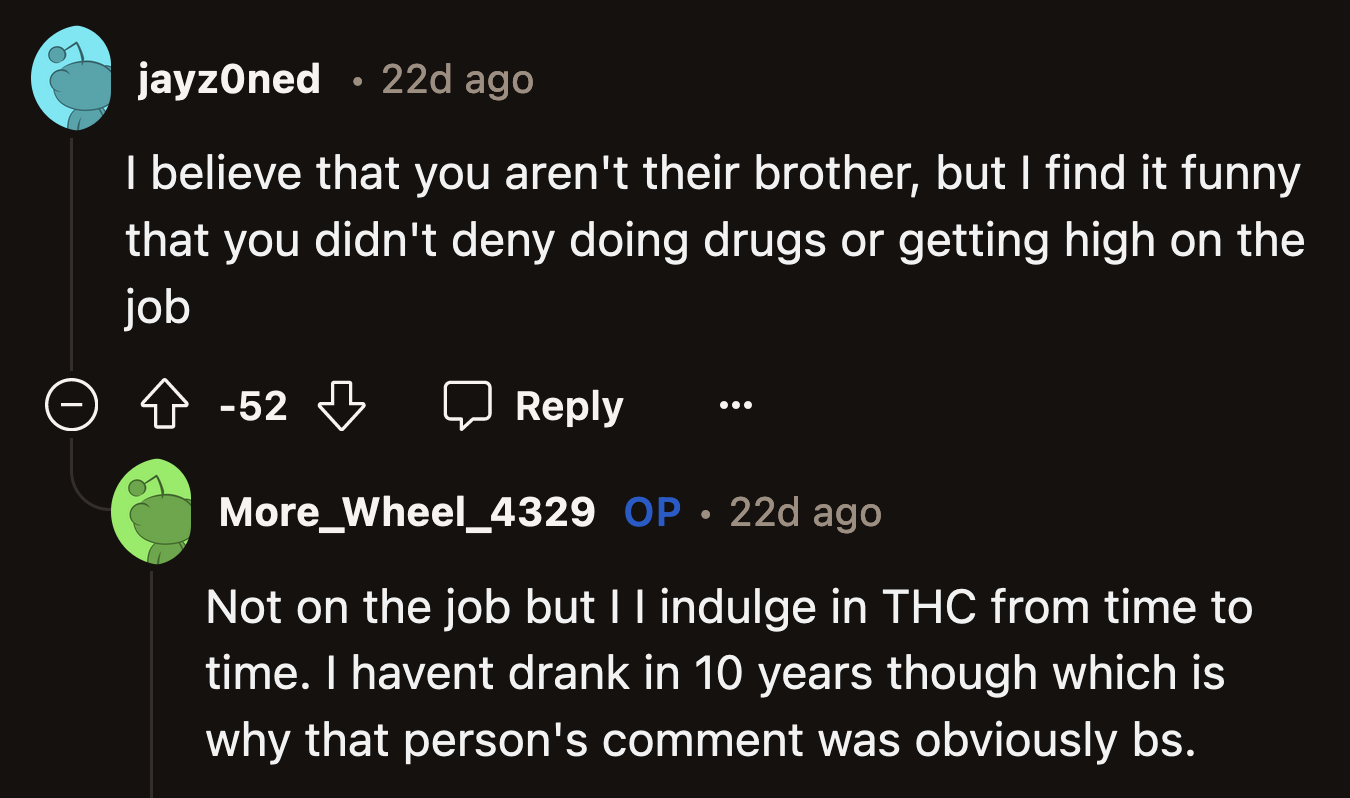This screenshot has height=798, width=1350.
Task: Click the 22d ago timestamp on jayz0ned's comment
Action: 457,79
